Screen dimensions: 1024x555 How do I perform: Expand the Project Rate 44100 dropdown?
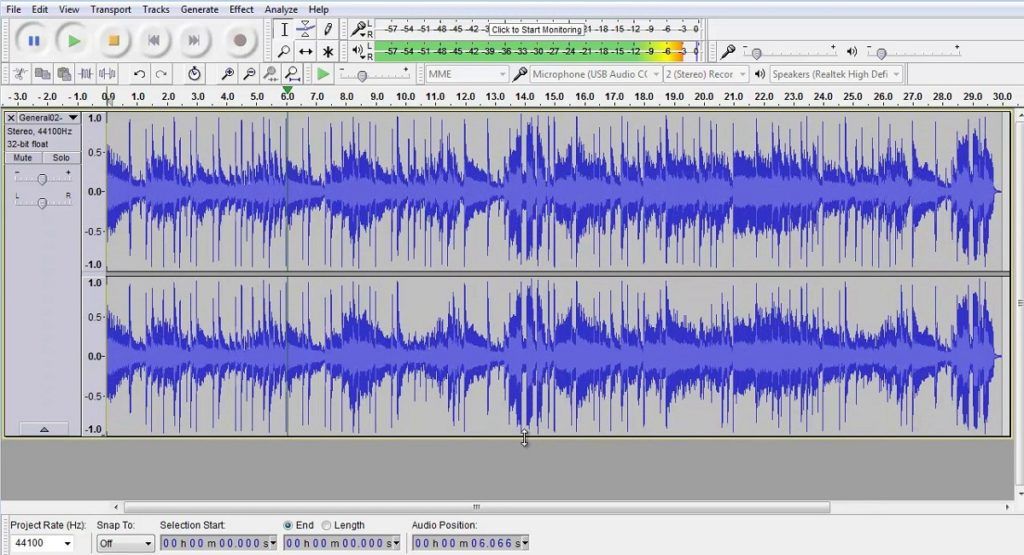click(x=42, y=544)
